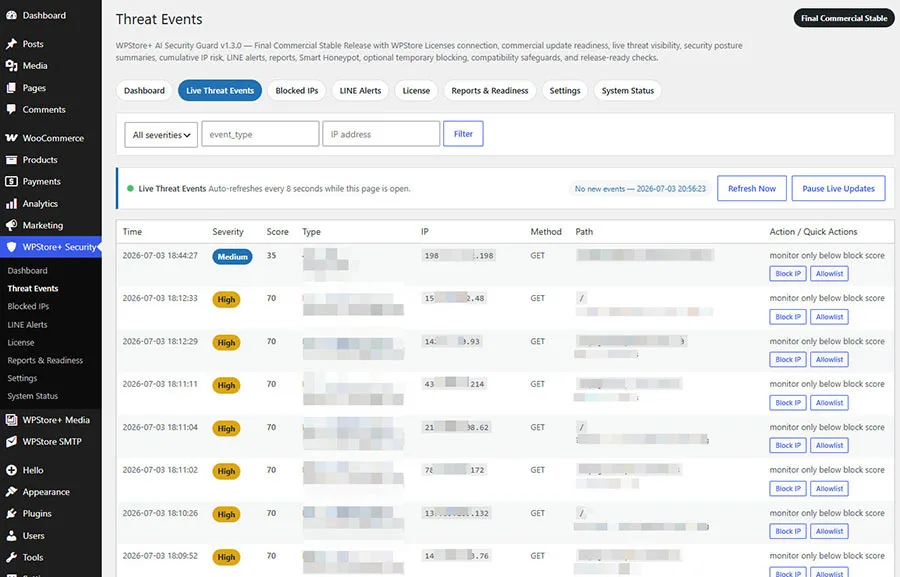Click the Marketing megaphone icon
The width and height of the screenshot is (900, 577).
(11, 225)
